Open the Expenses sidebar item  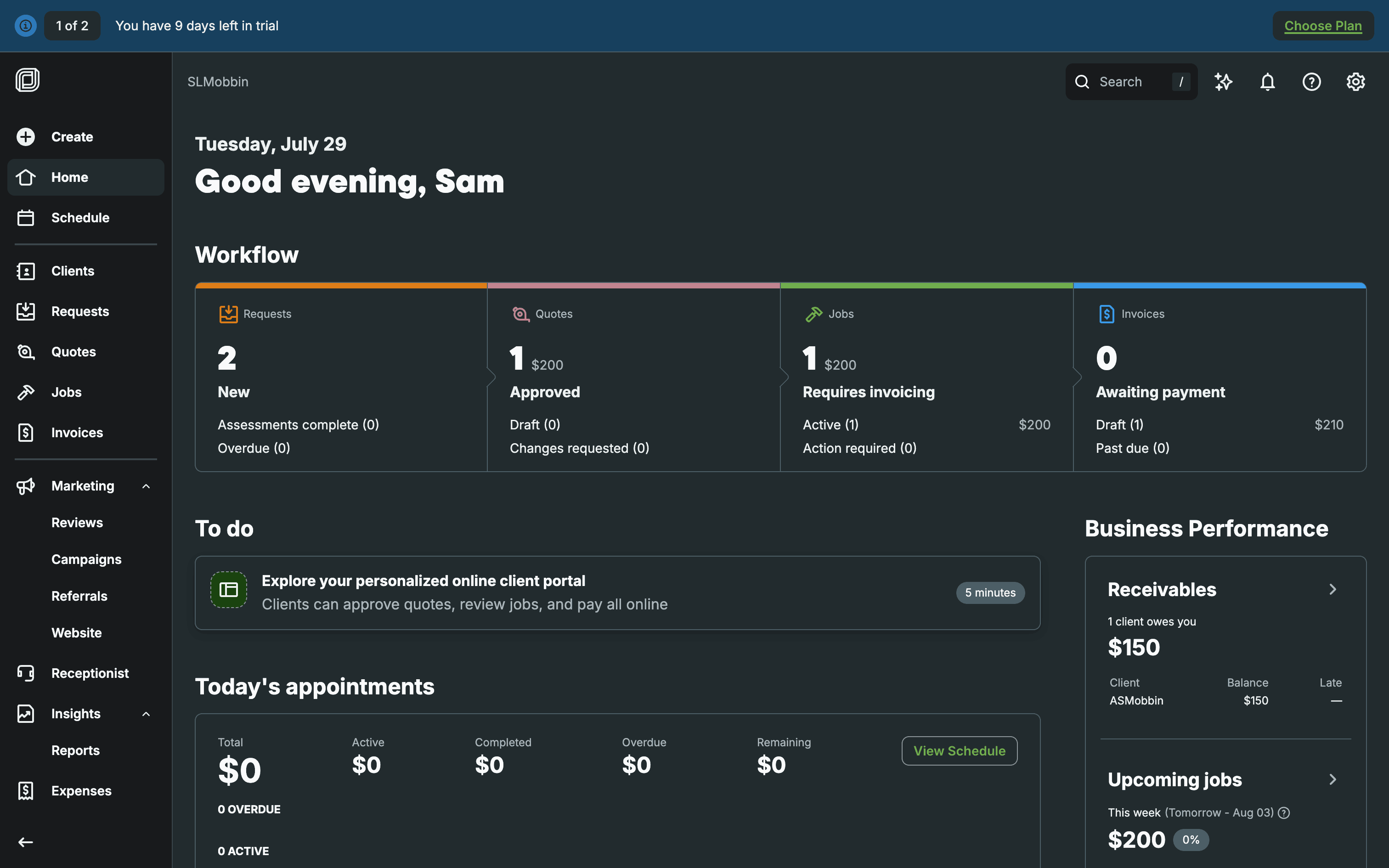81,790
